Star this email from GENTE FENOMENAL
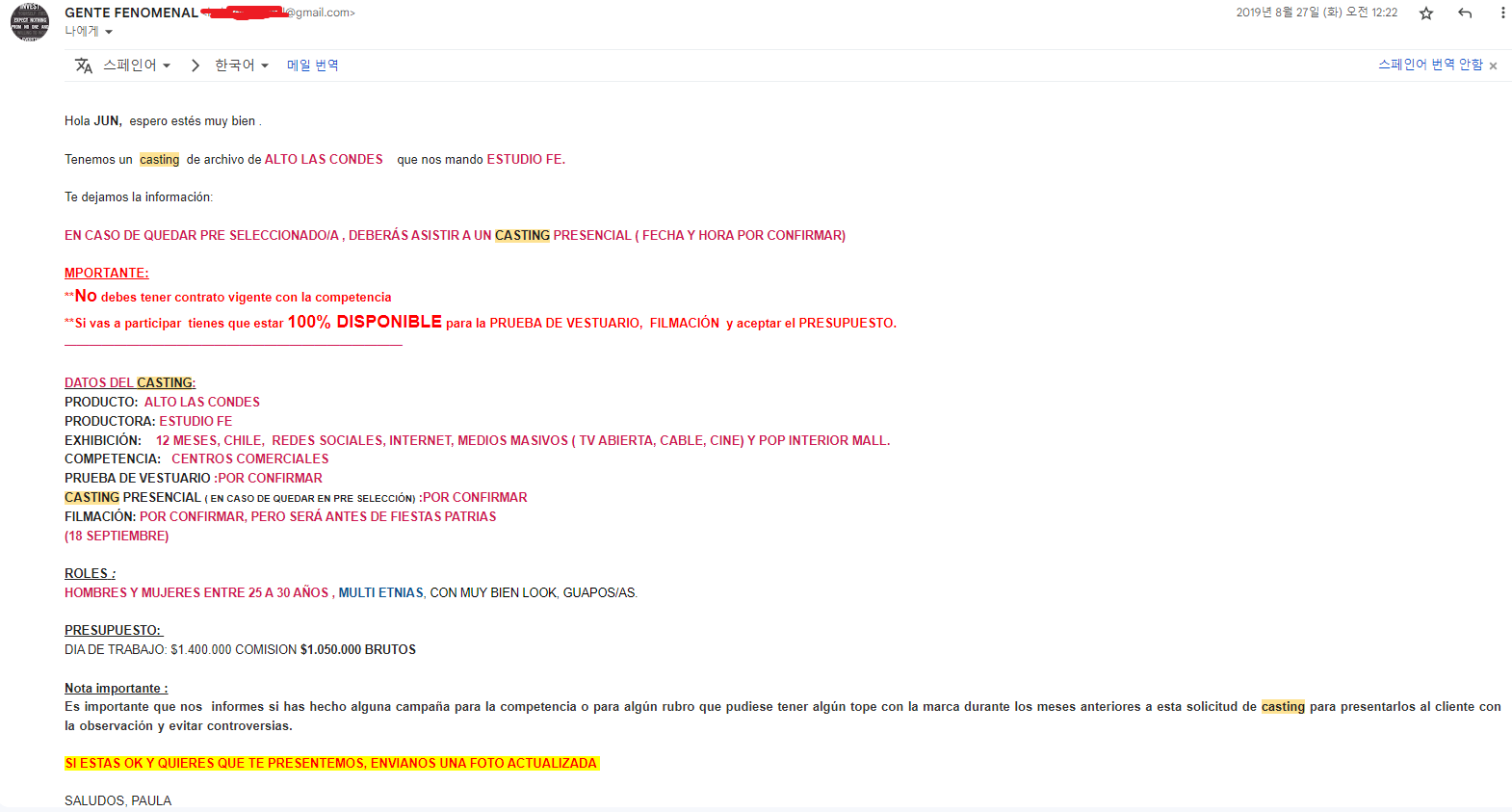 tap(1426, 13)
